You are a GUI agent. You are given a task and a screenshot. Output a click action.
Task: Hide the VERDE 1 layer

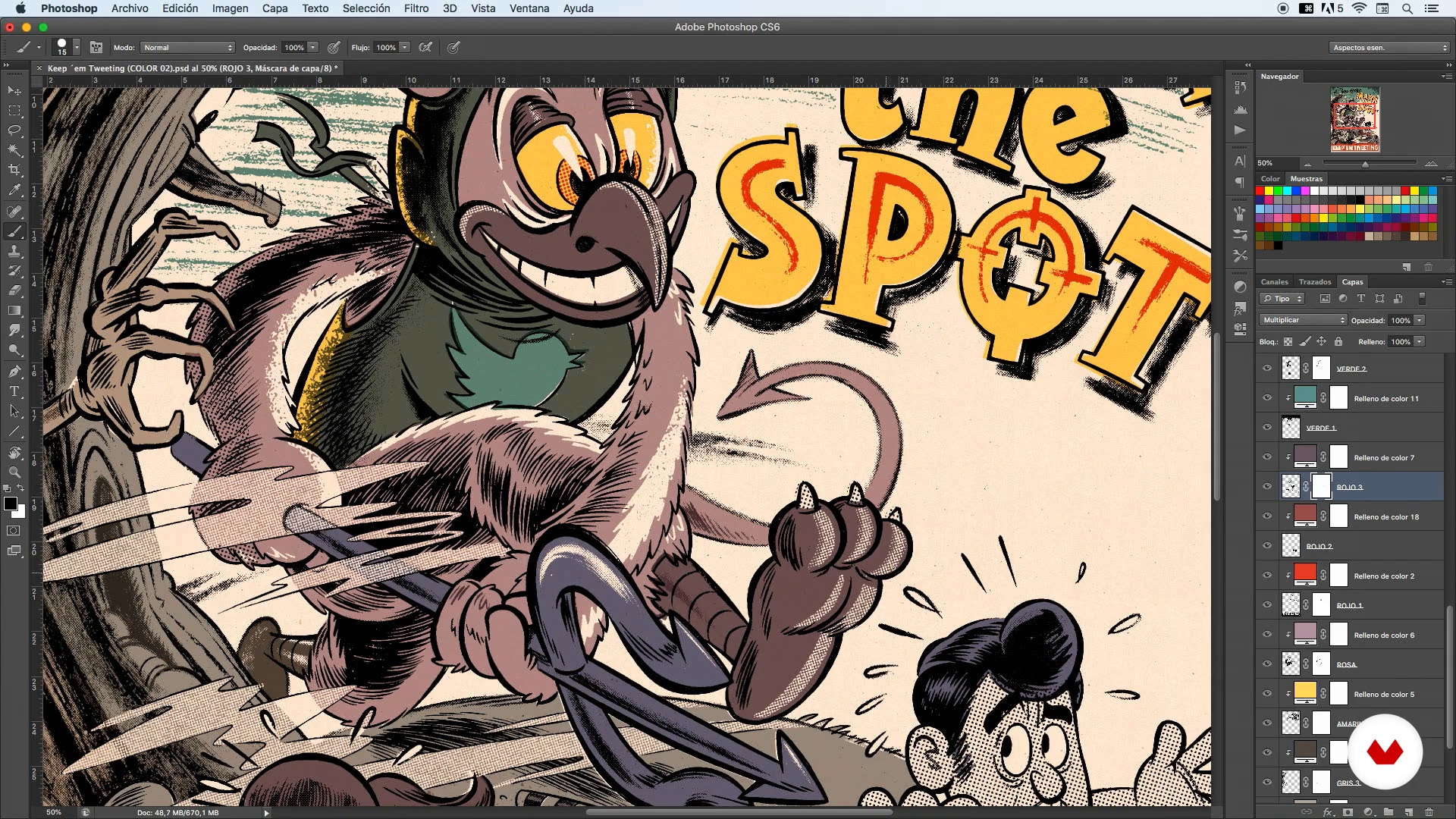(1266, 428)
